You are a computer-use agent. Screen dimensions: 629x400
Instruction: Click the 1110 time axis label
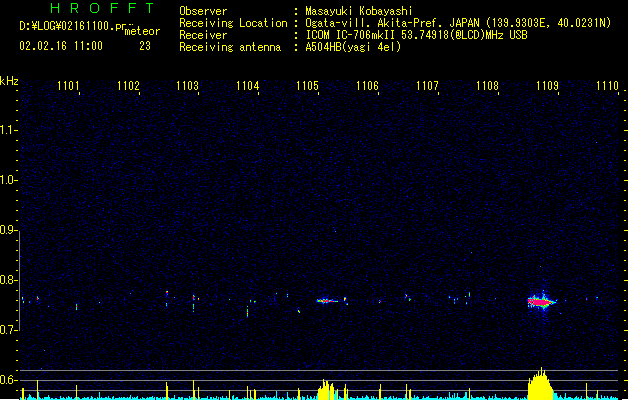(607, 85)
